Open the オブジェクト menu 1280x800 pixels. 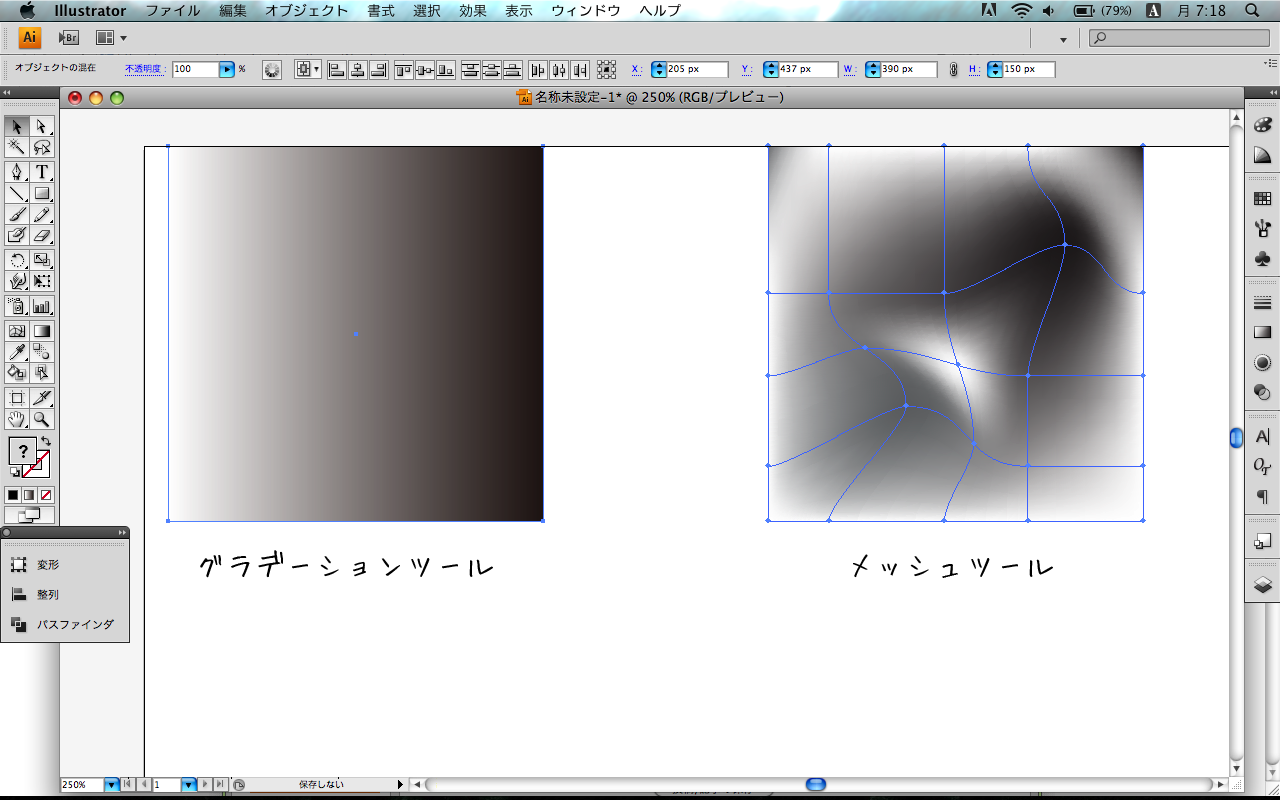[307, 11]
